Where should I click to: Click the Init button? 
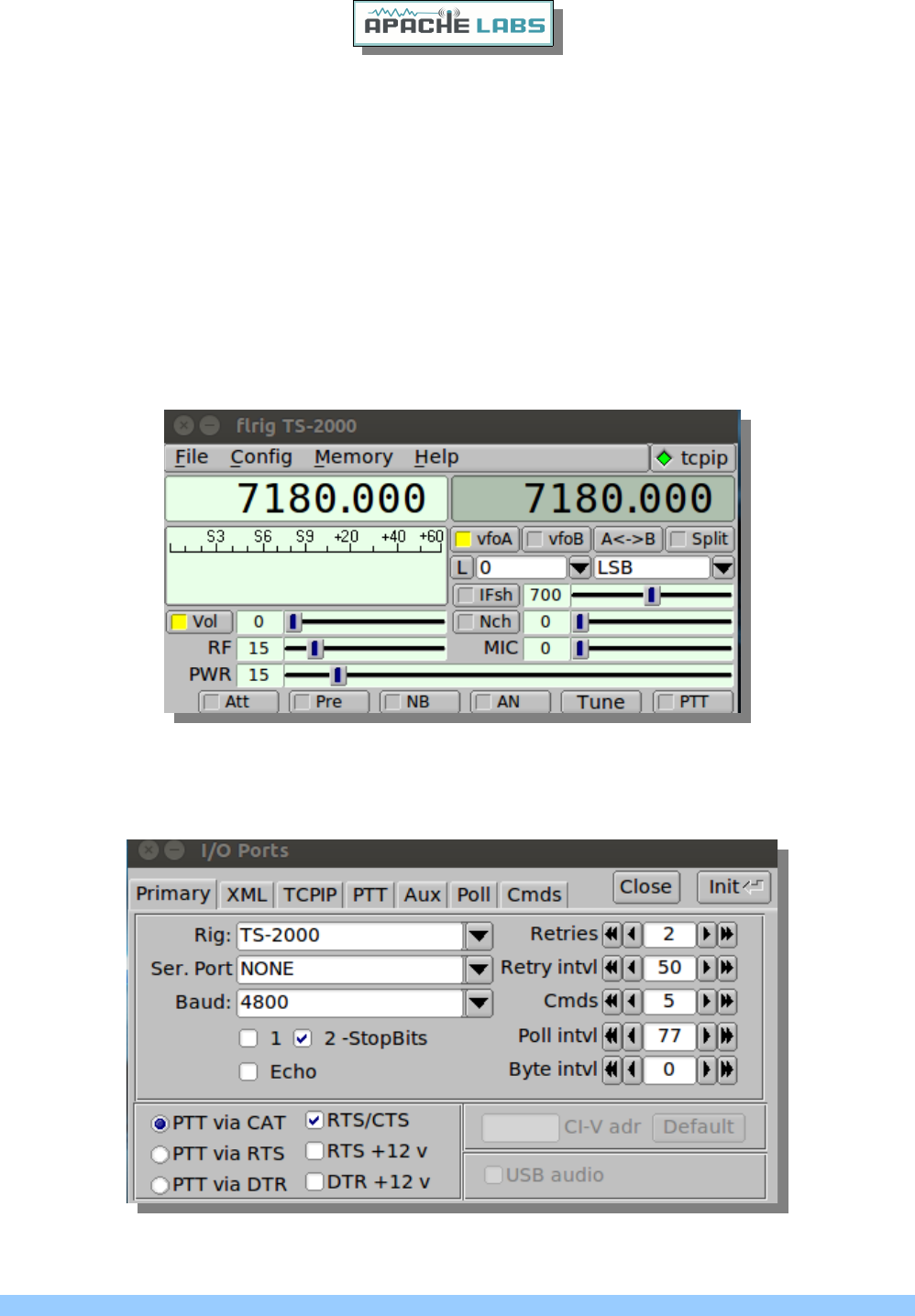click(x=733, y=887)
